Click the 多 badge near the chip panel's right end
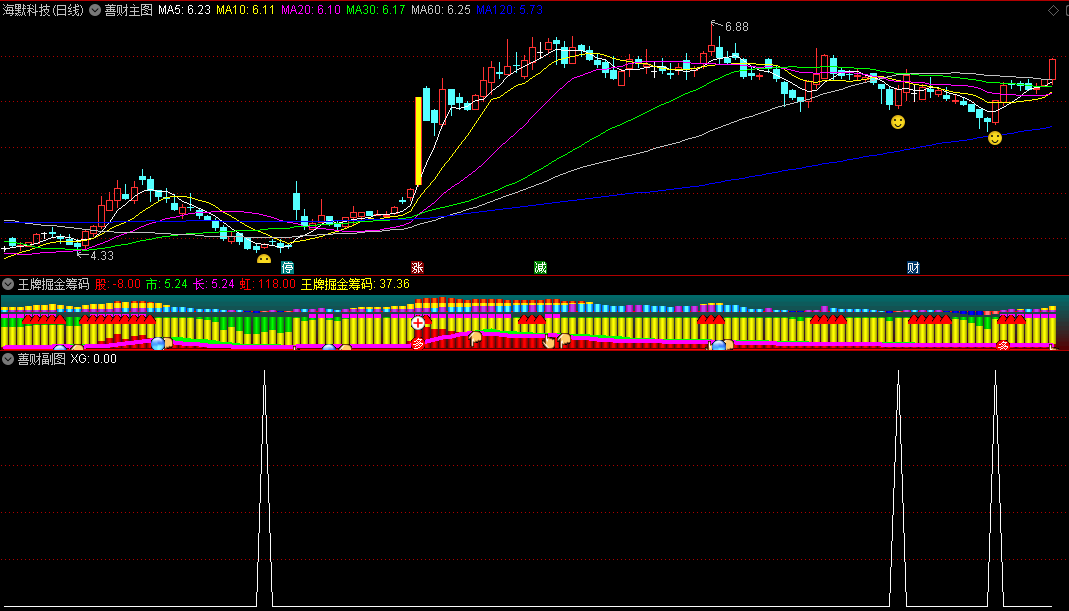Screen dimensions: 1069x611 pyautogui.click(x=1003, y=346)
